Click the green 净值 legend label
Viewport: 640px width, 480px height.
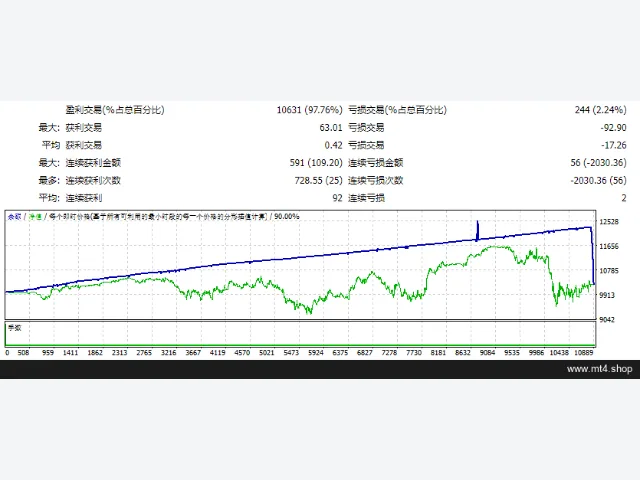pos(35,216)
